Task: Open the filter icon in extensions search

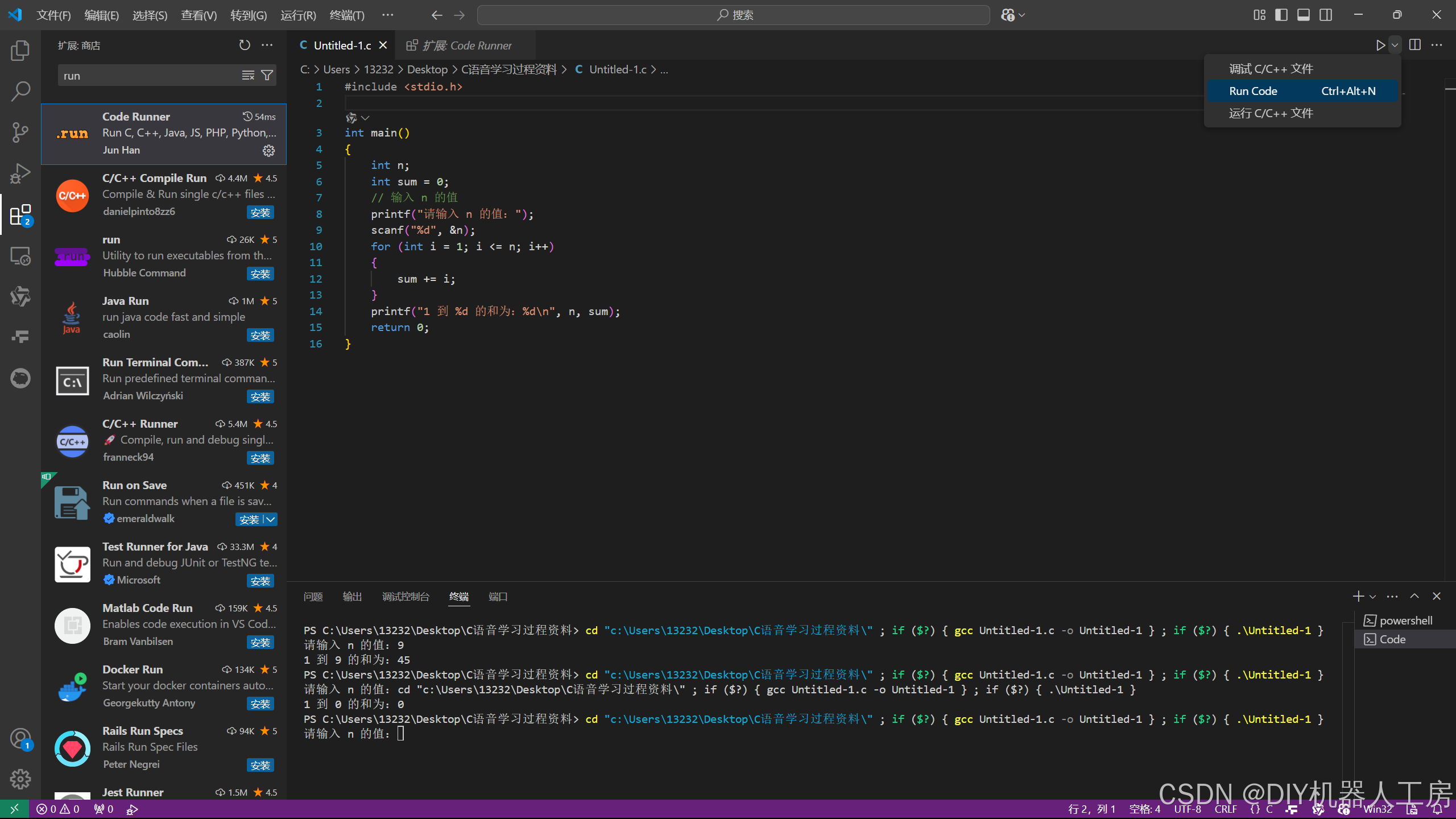Action: tap(266, 75)
